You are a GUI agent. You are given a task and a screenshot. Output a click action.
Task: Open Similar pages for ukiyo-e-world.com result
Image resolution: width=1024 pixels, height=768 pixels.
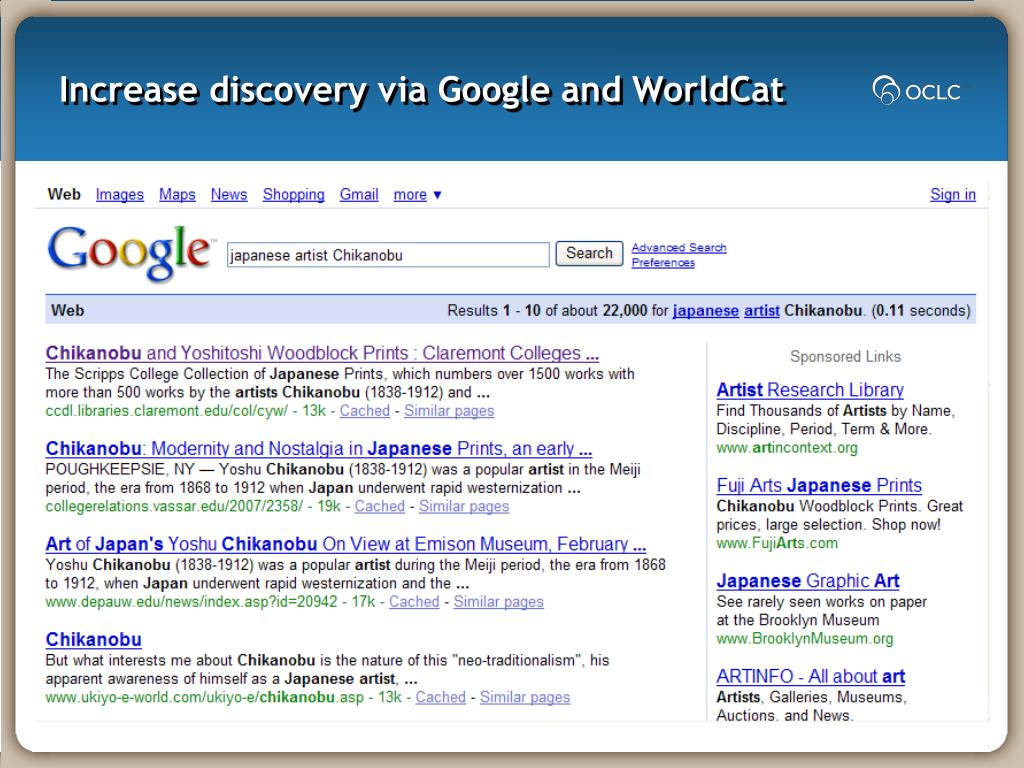525,697
